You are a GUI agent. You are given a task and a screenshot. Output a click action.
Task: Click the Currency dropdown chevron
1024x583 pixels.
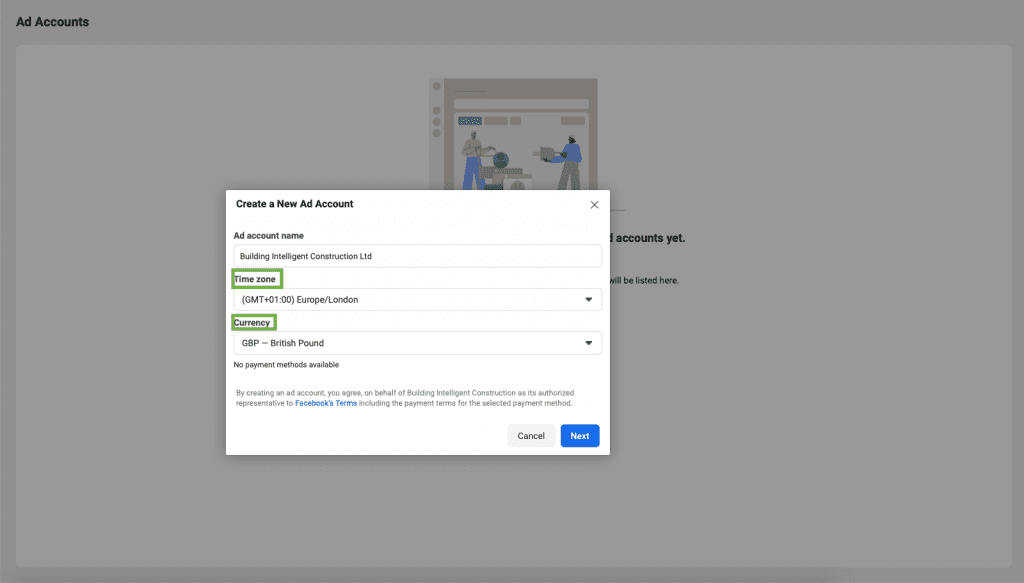point(588,343)
